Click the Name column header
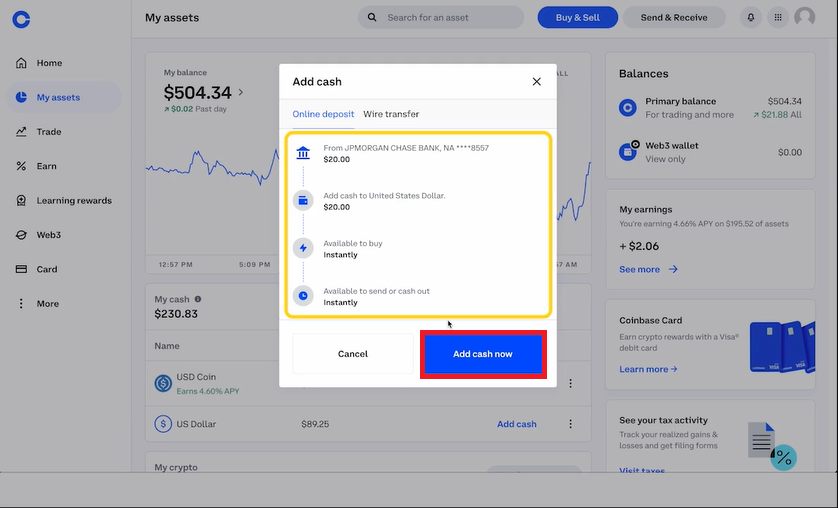The image size is (838, 508). tap(167, 346)
